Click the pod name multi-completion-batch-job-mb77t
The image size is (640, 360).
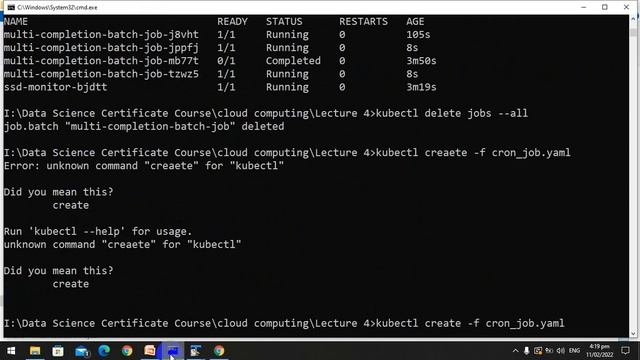[x=101, y=61]
